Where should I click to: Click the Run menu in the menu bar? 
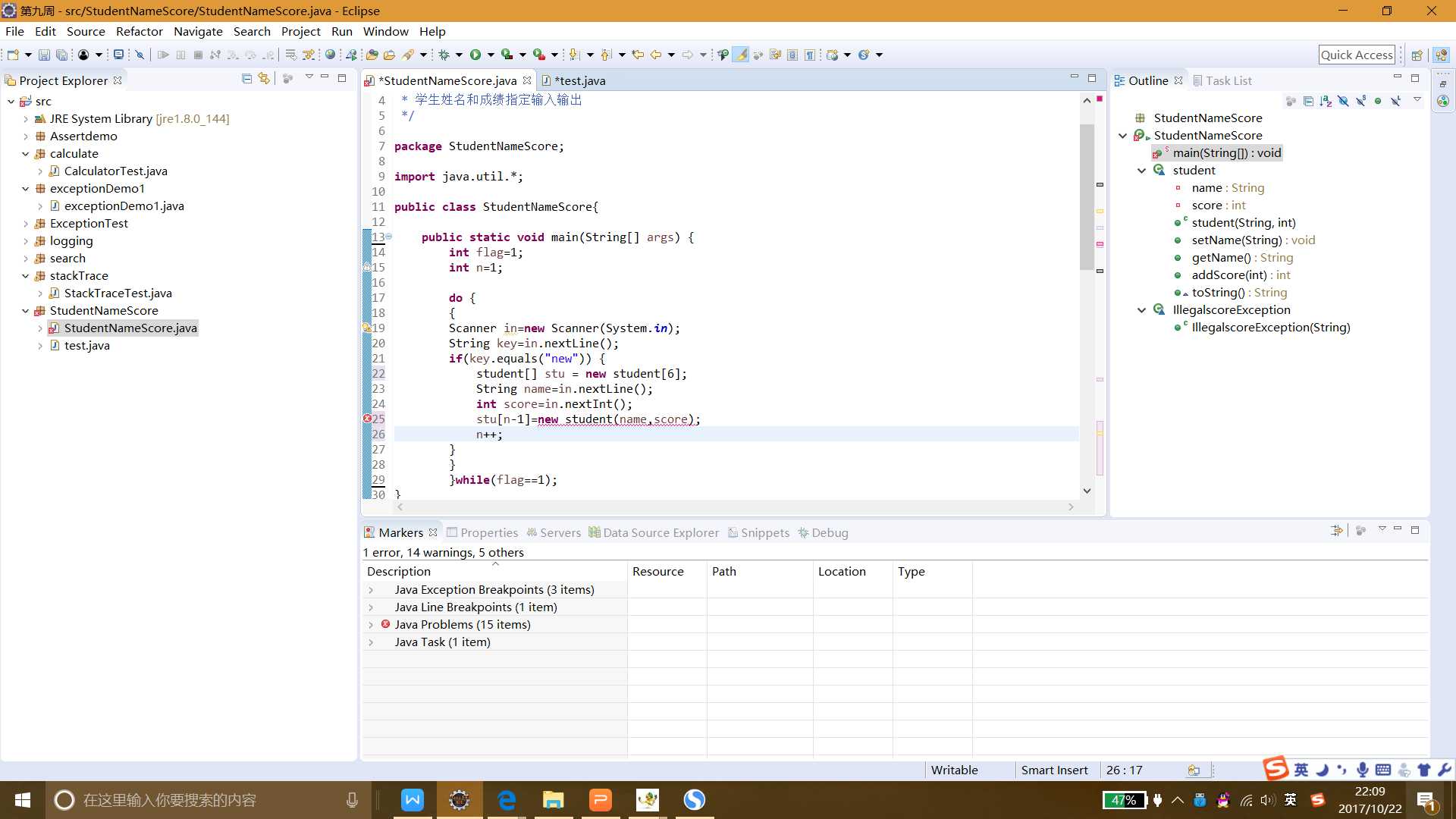coord(342,31)
